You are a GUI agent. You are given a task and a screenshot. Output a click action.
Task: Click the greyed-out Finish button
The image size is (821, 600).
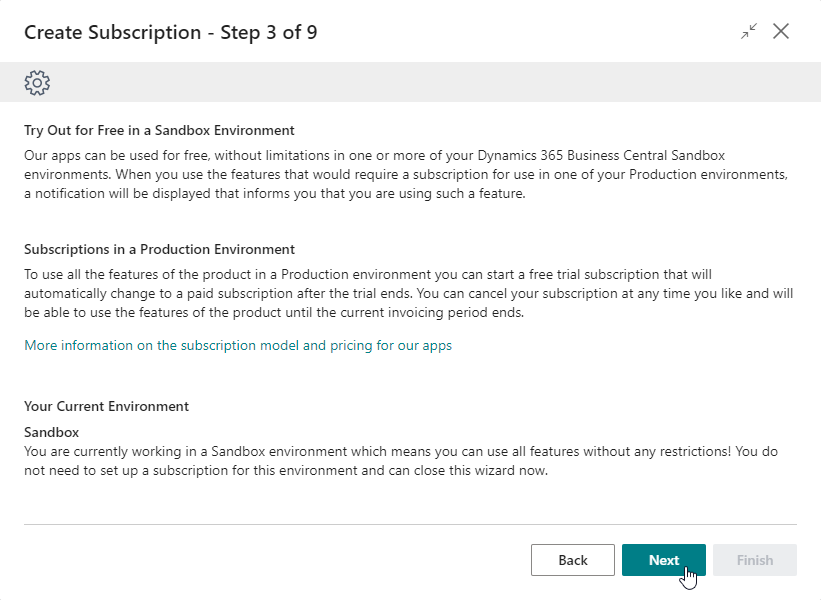[755, 560]
